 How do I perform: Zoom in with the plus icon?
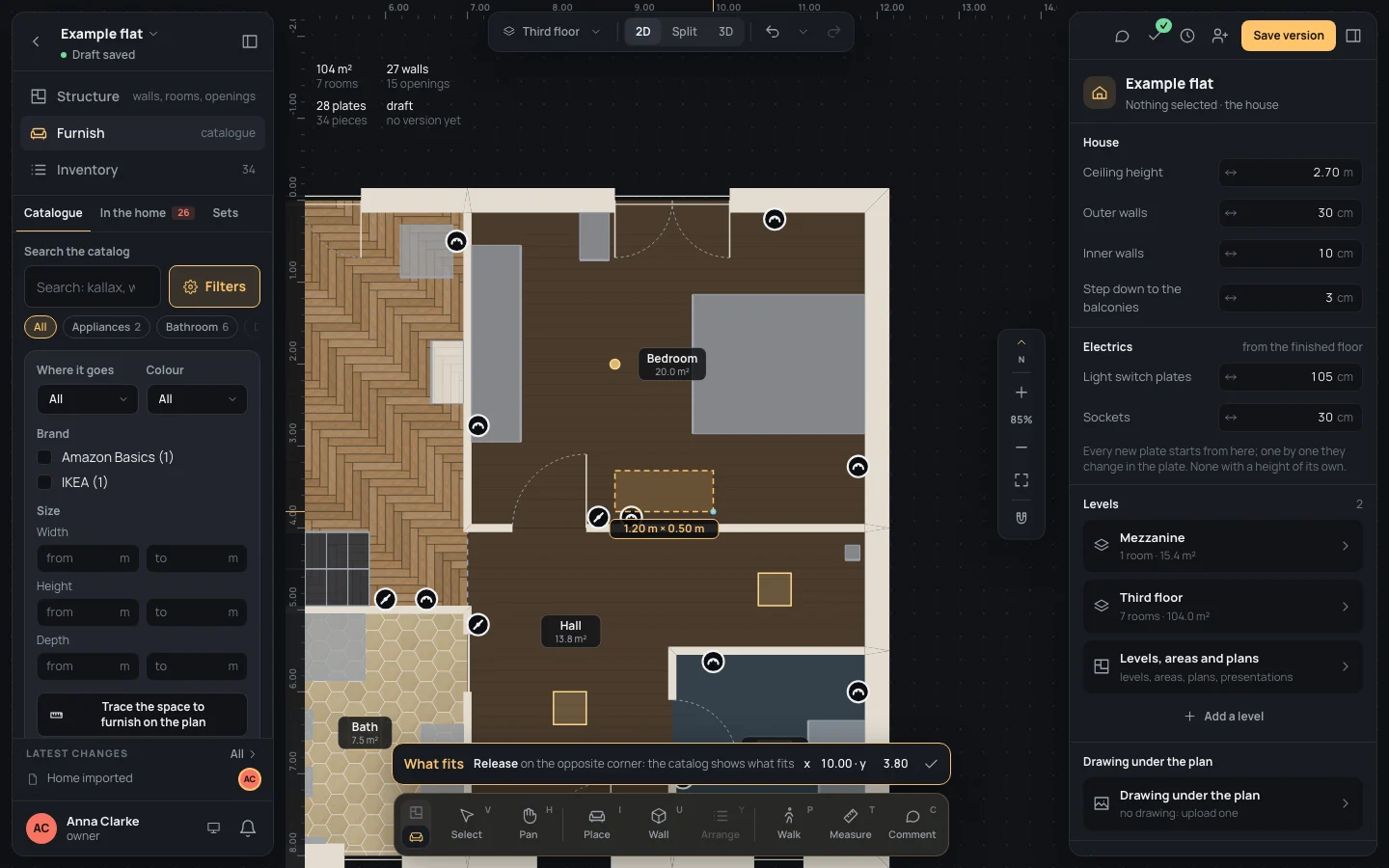[x=1021, y=393]
